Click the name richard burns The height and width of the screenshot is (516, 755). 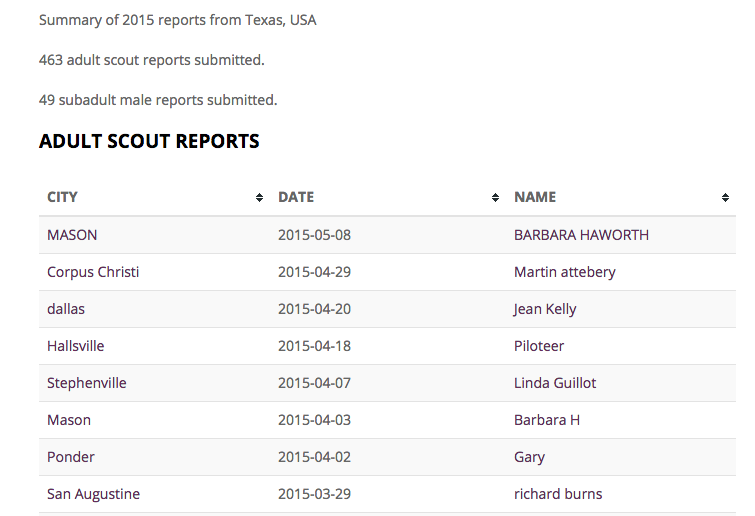[x=558, y=494]
